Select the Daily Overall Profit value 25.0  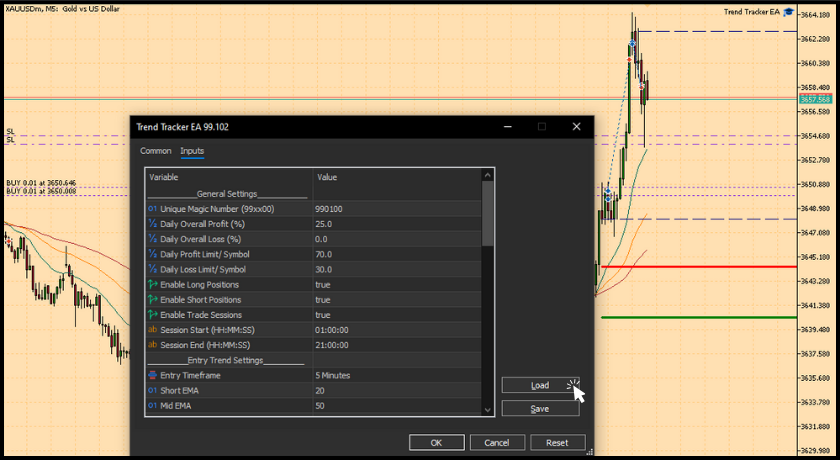[323, 224]
